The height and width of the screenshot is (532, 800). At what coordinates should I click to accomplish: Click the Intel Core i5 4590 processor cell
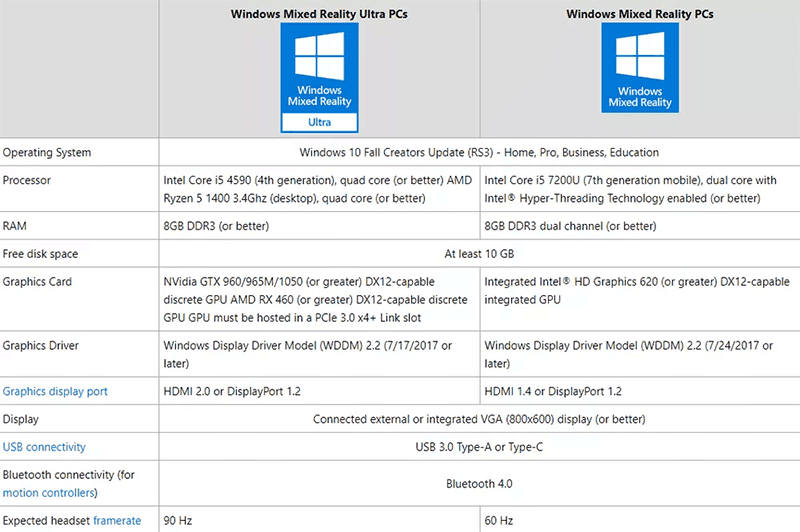[x=318, y=189]
